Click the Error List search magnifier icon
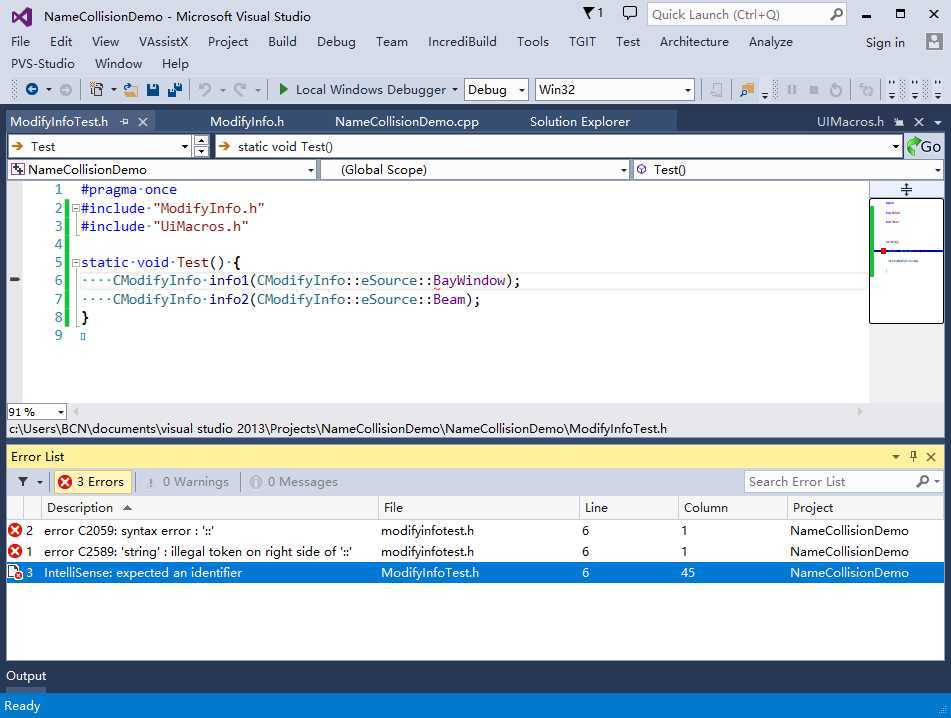Screen dimensions: 951x718 (922, 481)
